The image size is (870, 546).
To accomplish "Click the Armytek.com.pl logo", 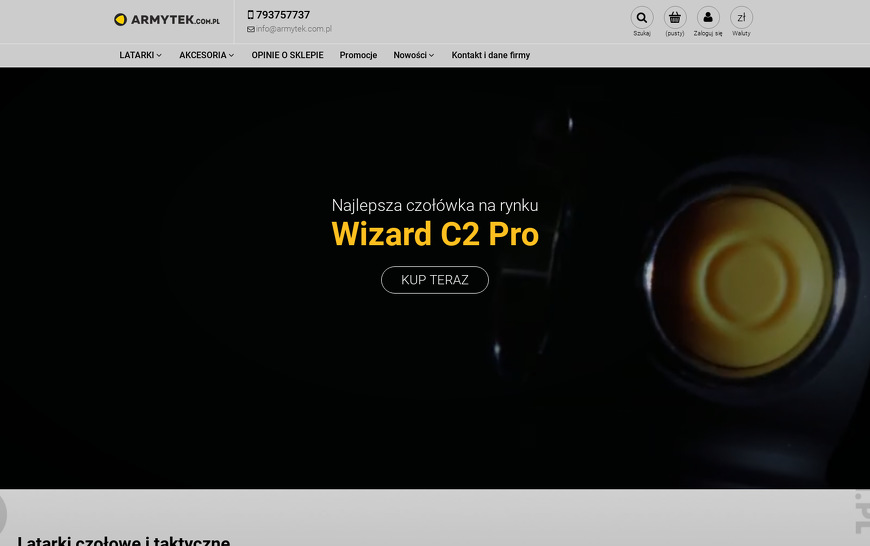I will (x=167, y=20).
